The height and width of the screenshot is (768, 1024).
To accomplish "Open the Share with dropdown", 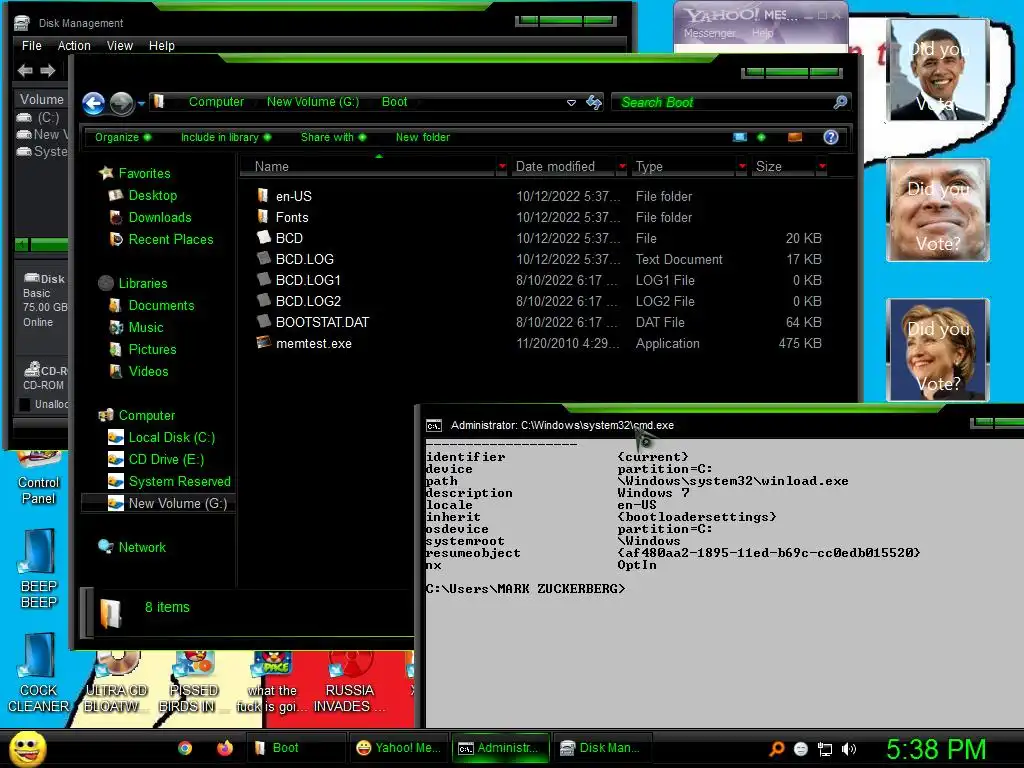I will [333, 137].
